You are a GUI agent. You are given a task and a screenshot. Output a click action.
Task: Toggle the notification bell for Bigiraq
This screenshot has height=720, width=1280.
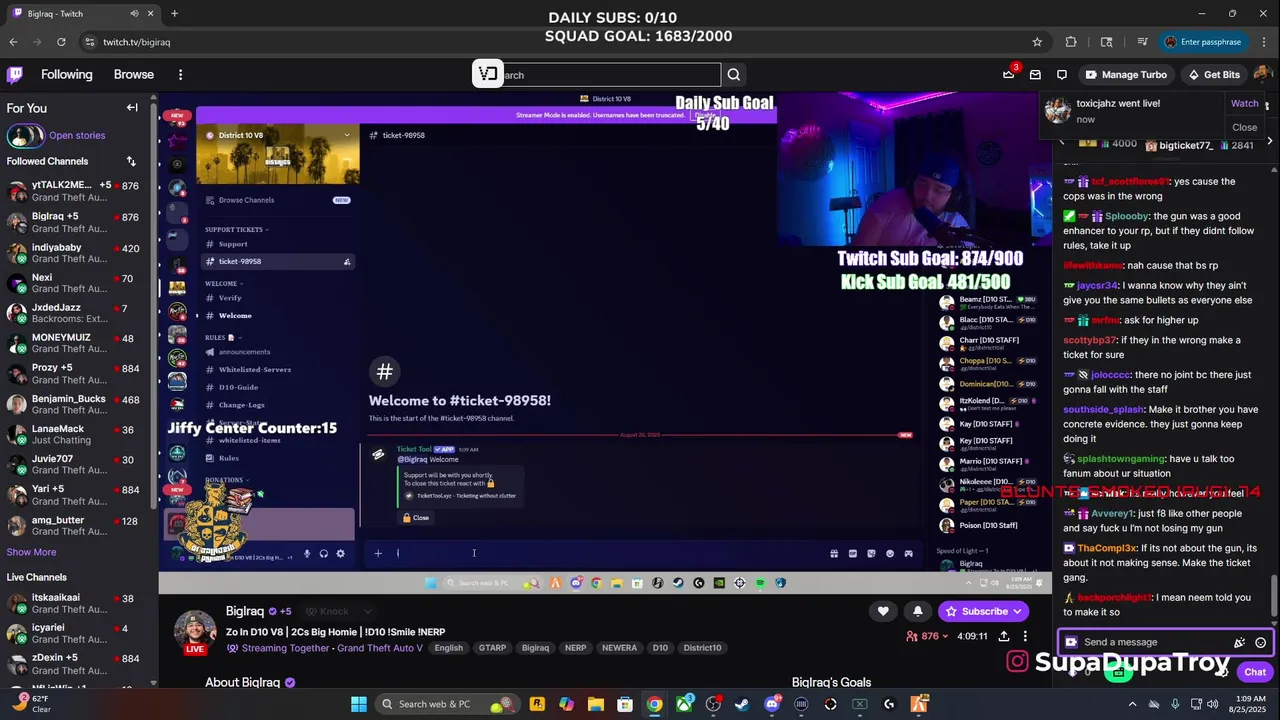918,611
